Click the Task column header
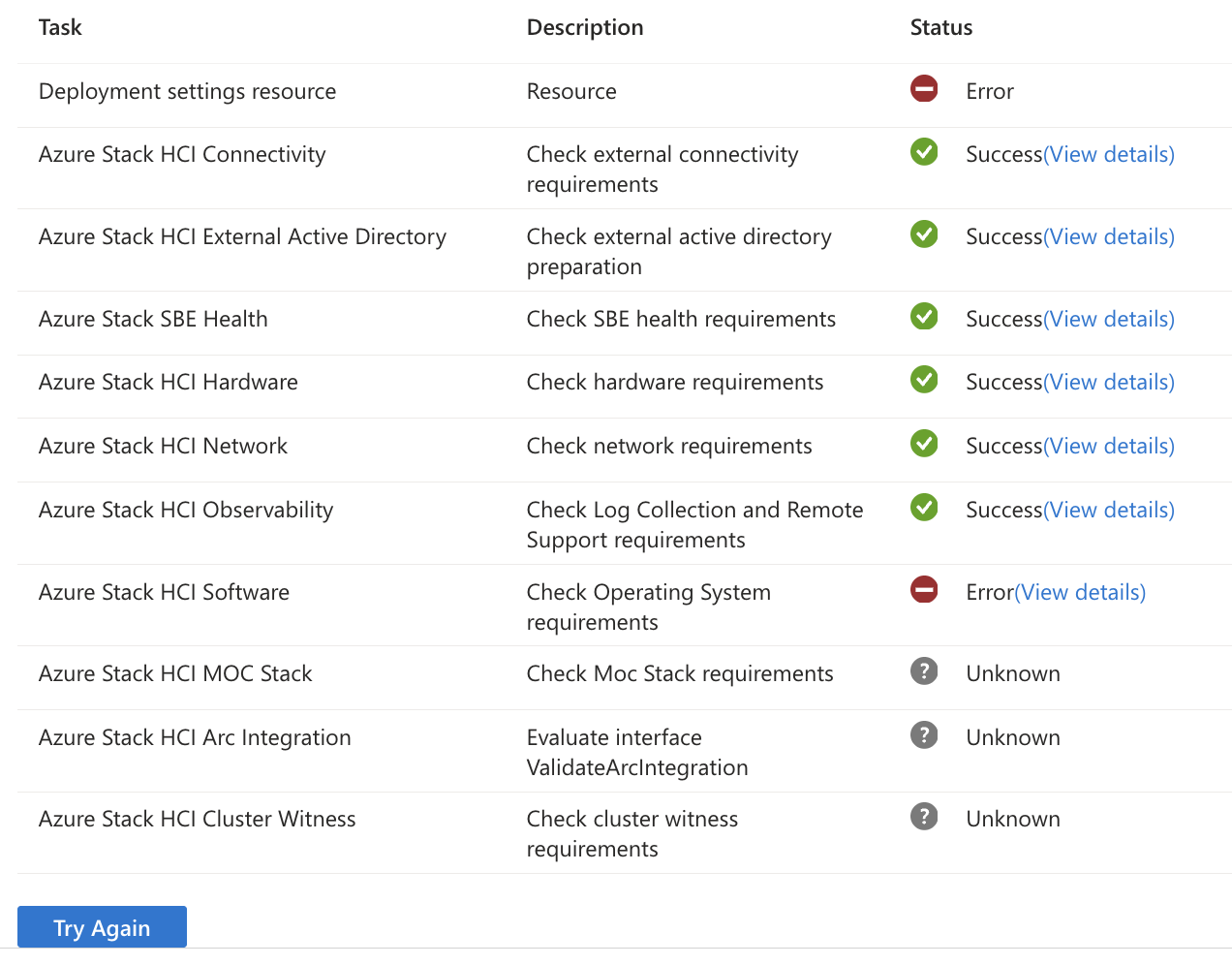Screen dimensions: 1232x965 tap(60, 27)
